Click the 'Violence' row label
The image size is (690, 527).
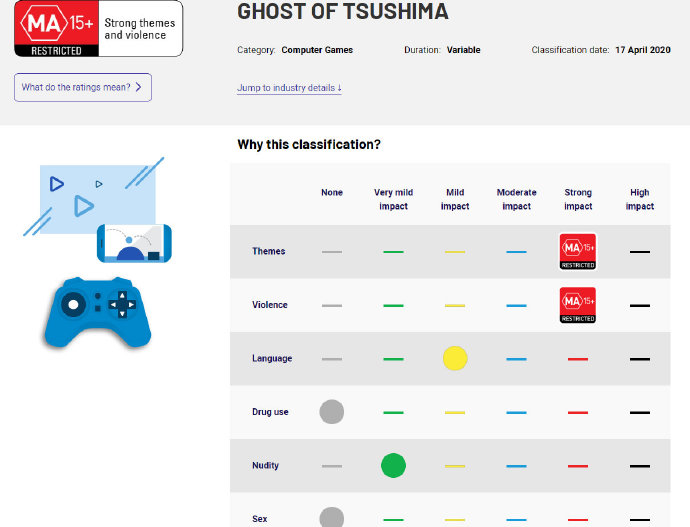[270, 305]
